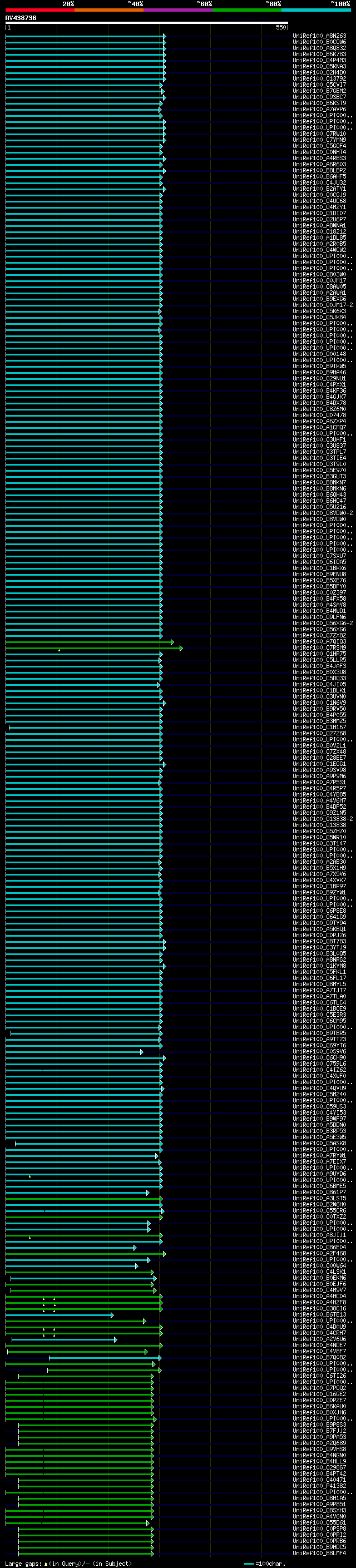Screen dimensions: 356x1568
Task: Select the UniRef100_Q40471 label
Action: click(319, 1480)
